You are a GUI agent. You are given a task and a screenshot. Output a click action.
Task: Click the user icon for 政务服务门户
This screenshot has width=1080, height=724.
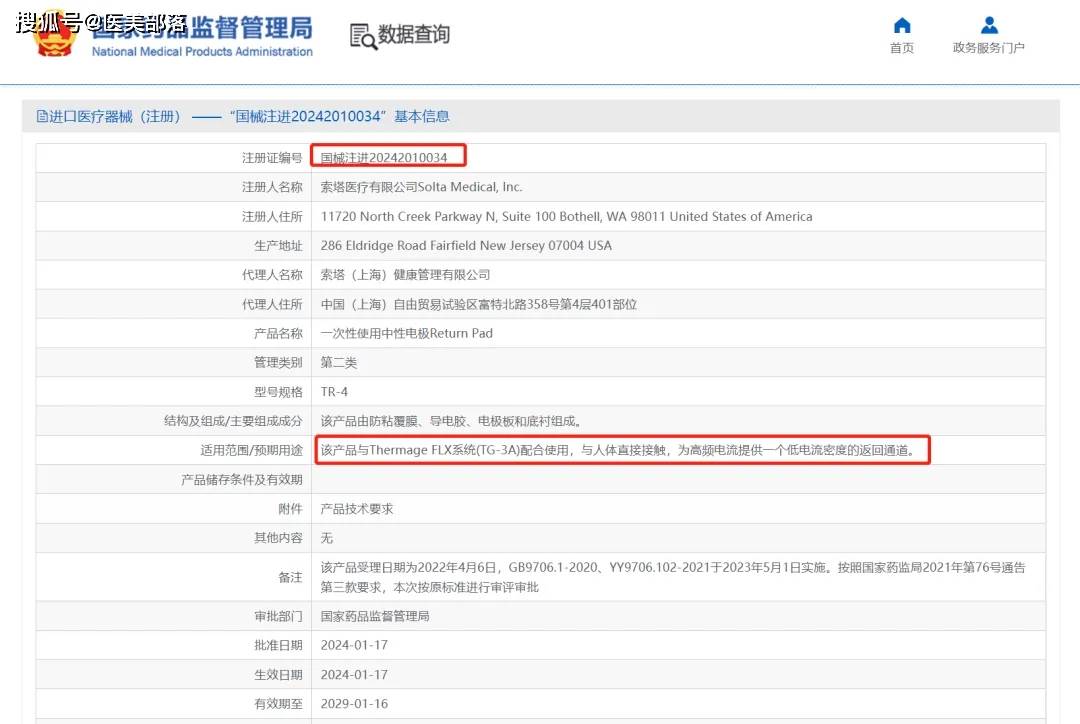tap(988, 25)
